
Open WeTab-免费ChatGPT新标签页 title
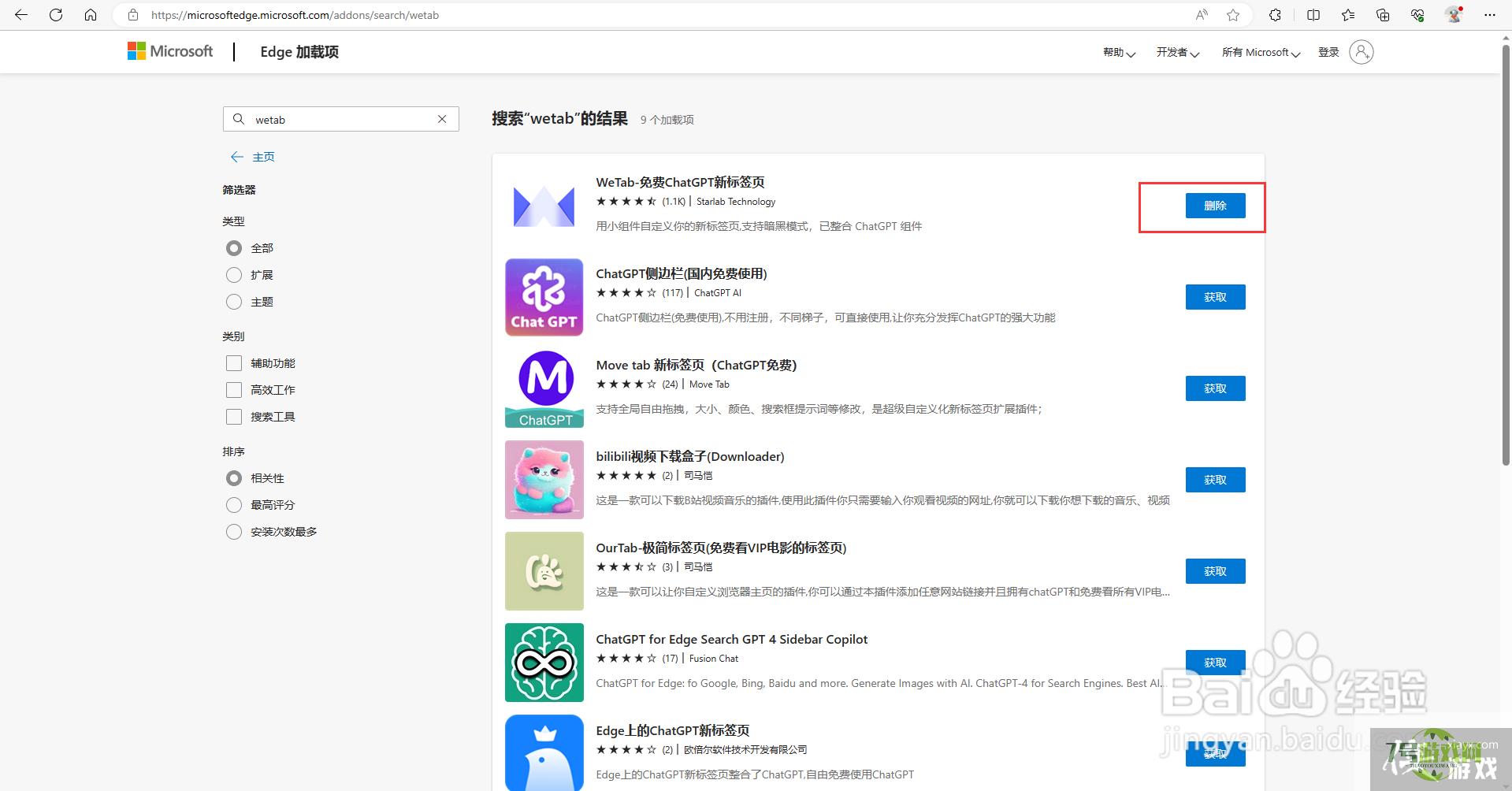click(x=680, y=182)
